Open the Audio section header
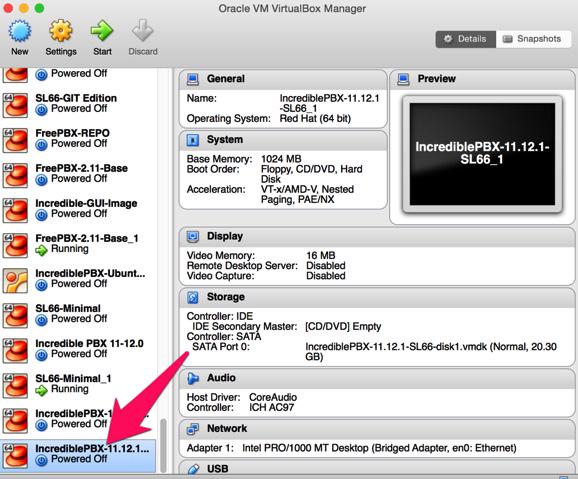This screenshot has height=479, width=578. point(377,378)
